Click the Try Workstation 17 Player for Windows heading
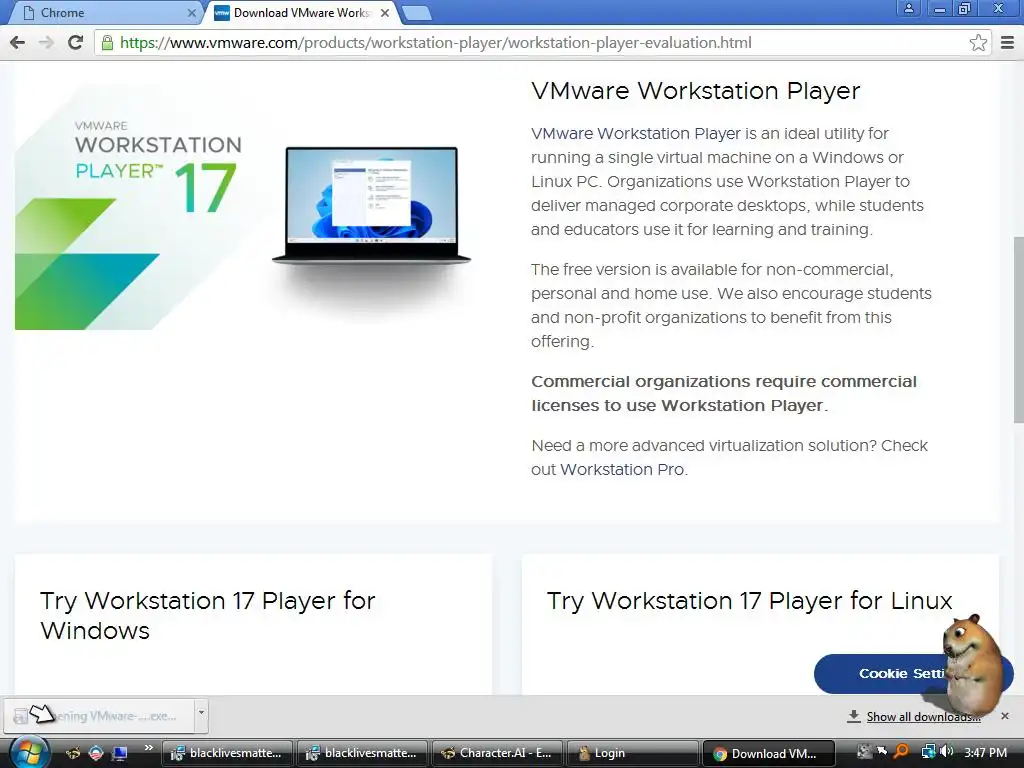This screenshot has width=1024, height=768. 208,616
